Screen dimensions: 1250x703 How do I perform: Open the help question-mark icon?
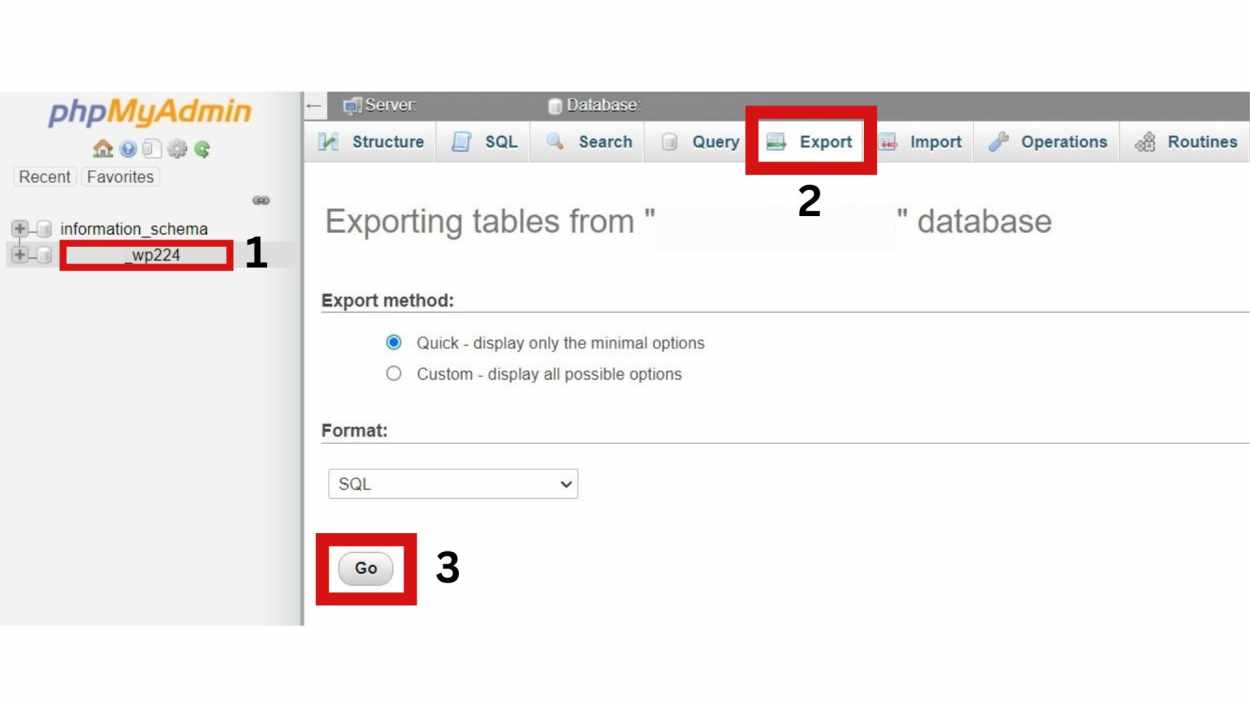click(x=128, y=149)
